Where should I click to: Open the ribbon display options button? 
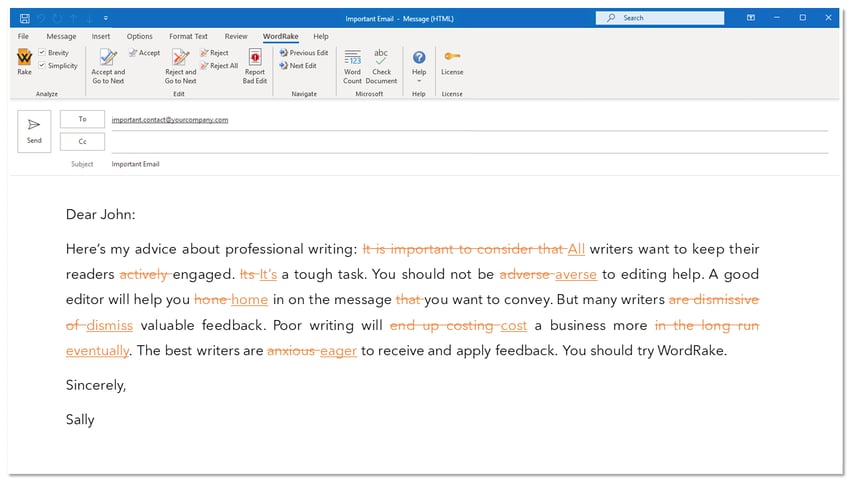click(751, 18)
